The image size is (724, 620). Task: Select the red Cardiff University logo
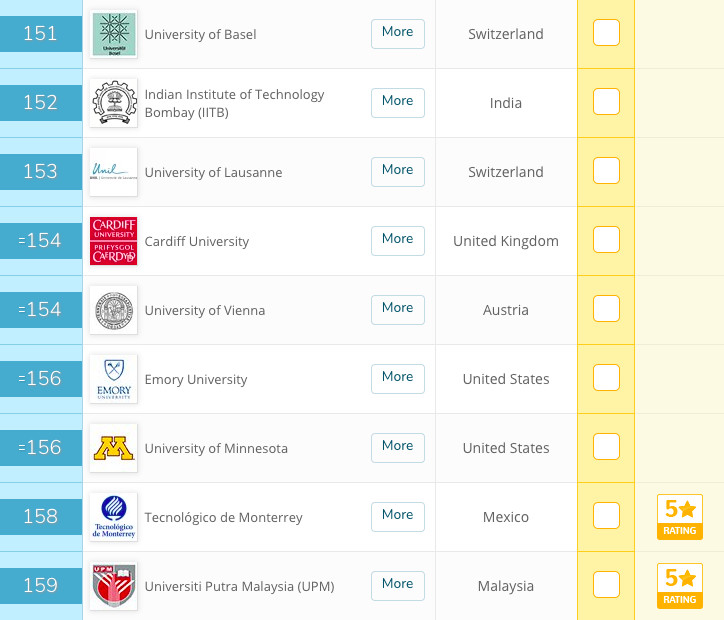[114, 241]
